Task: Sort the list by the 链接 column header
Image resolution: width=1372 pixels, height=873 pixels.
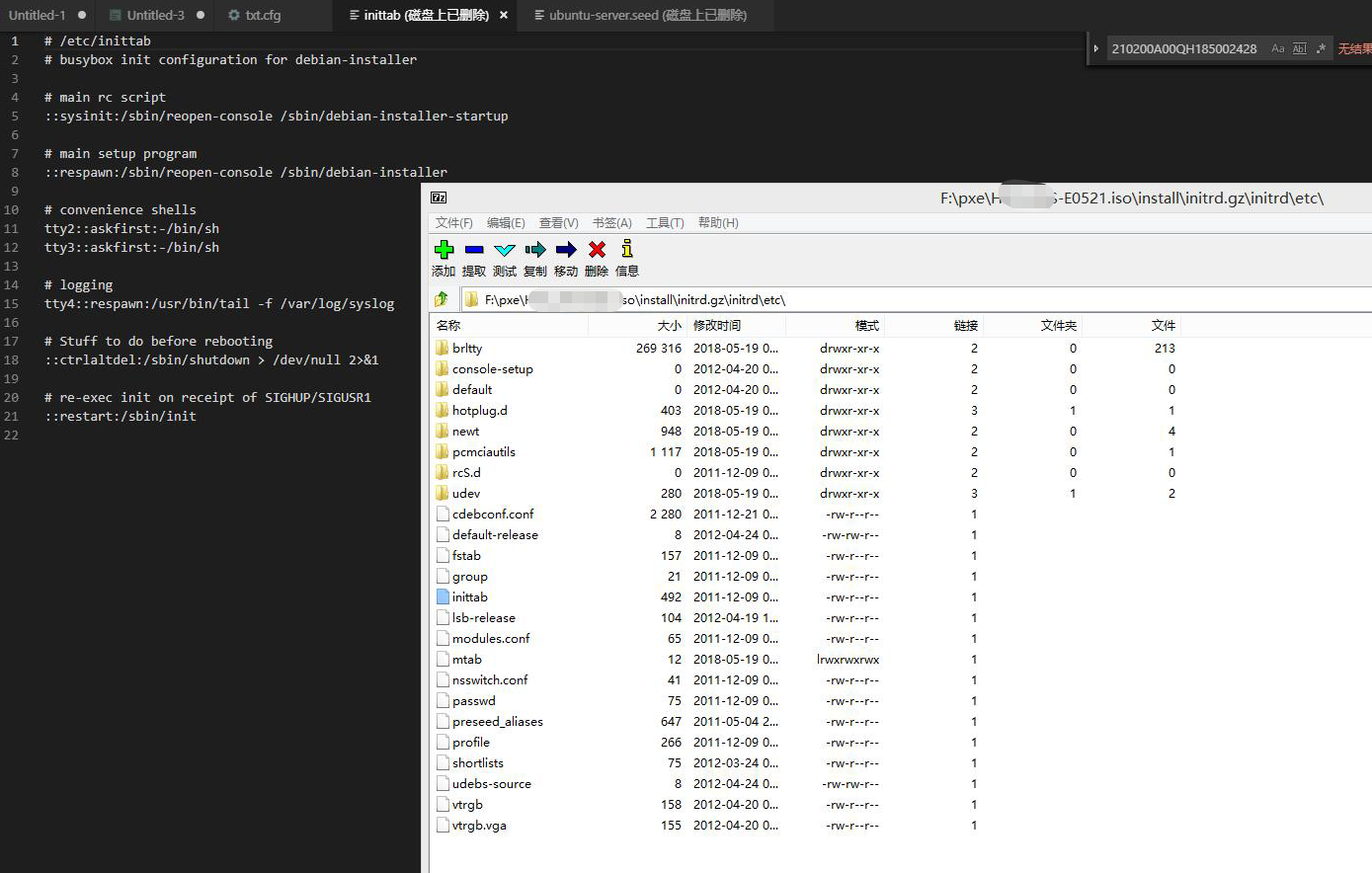Action: click(x=965, y=325)
